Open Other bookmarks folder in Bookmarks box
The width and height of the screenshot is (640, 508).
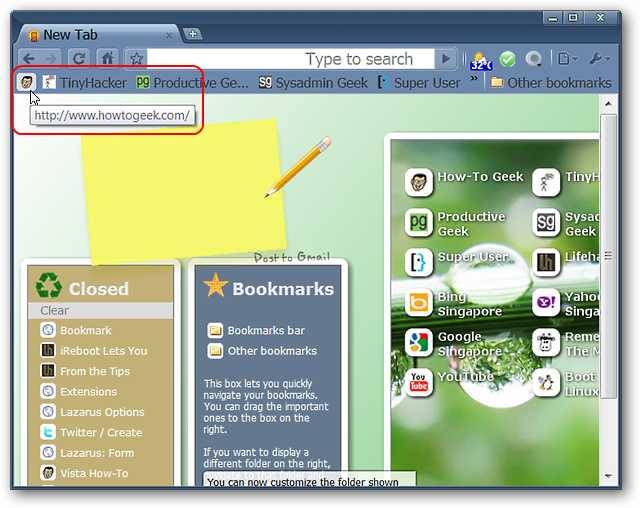click(x=262, y=350)
